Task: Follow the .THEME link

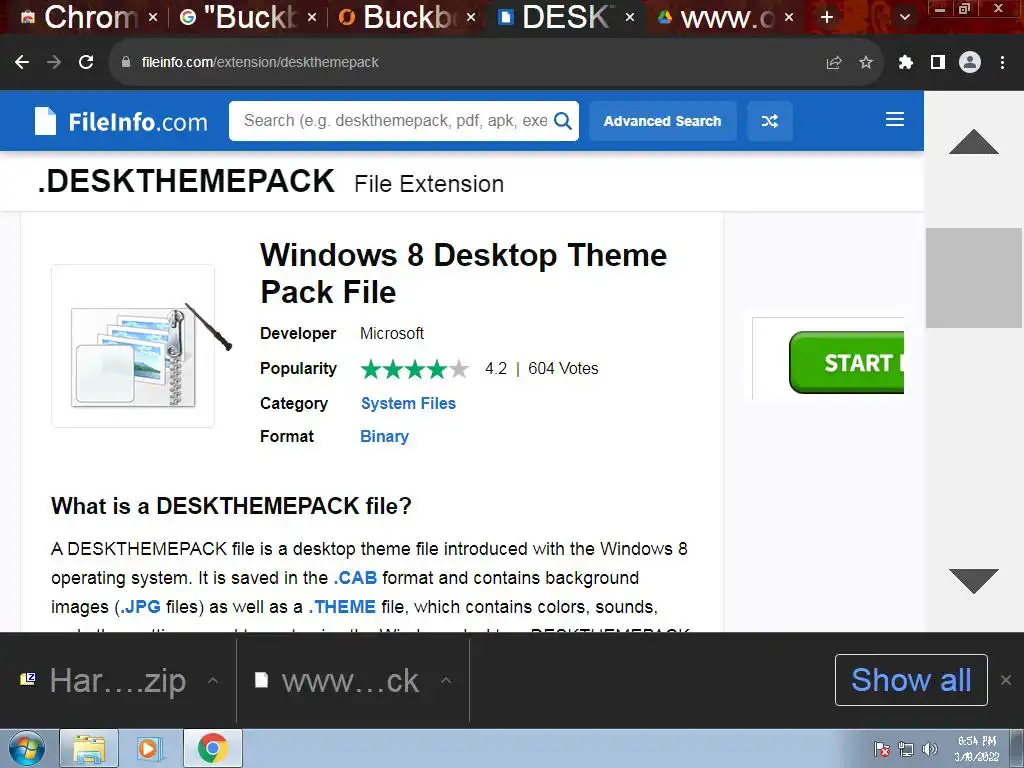Action: click(x=342, y=607)
